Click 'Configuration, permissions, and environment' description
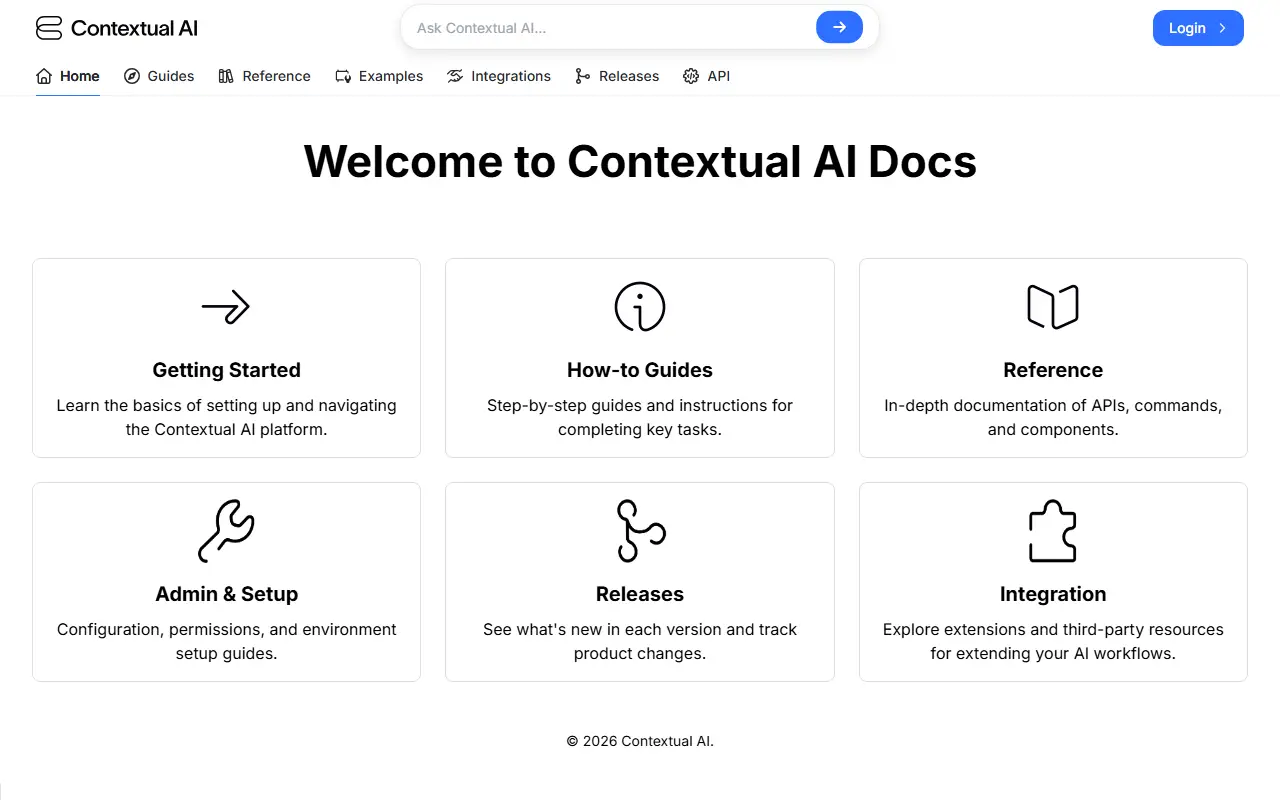The image size is (1280, 800). [x=226, y=642]
